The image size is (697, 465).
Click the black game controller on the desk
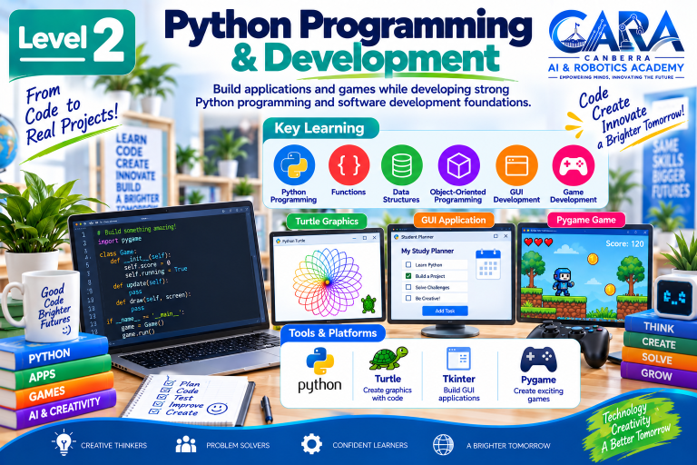[571, 343]
